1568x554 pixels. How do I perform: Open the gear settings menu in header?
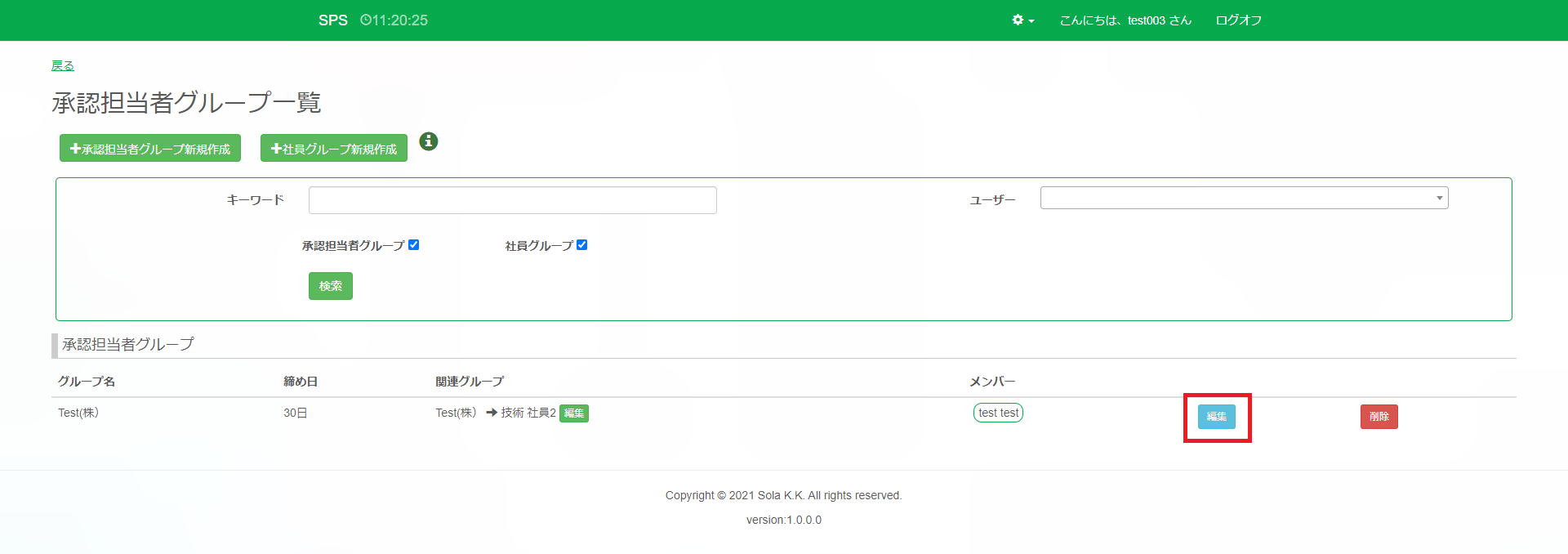pyautogui.click(x=1022, y=20)
